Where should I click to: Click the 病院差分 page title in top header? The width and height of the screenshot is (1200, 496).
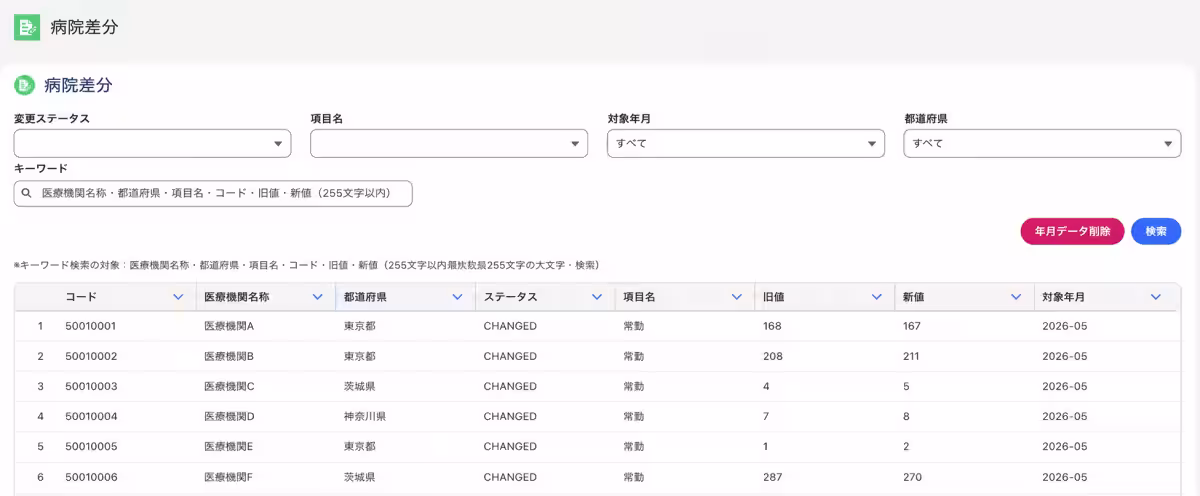click(84, 28)
